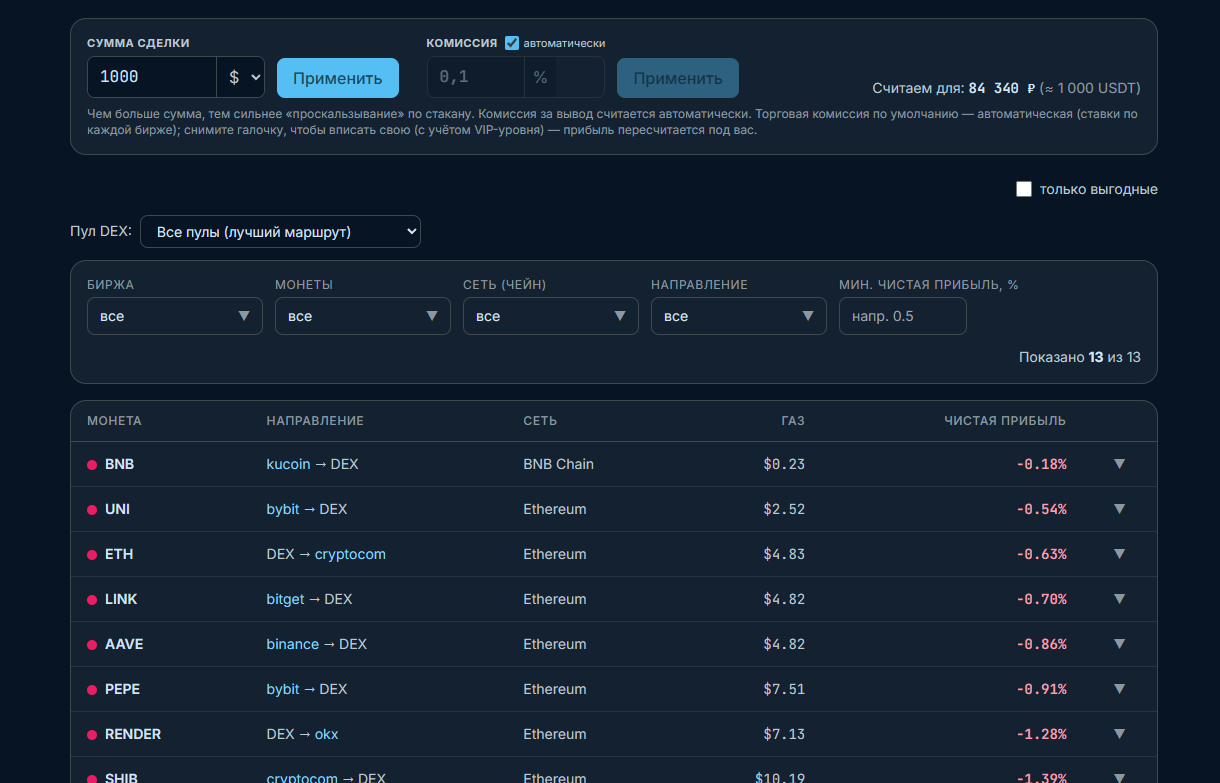Apply the deal sum with Применить
The height and width of the screenshot is (783, 1220).
pos(338,78)
